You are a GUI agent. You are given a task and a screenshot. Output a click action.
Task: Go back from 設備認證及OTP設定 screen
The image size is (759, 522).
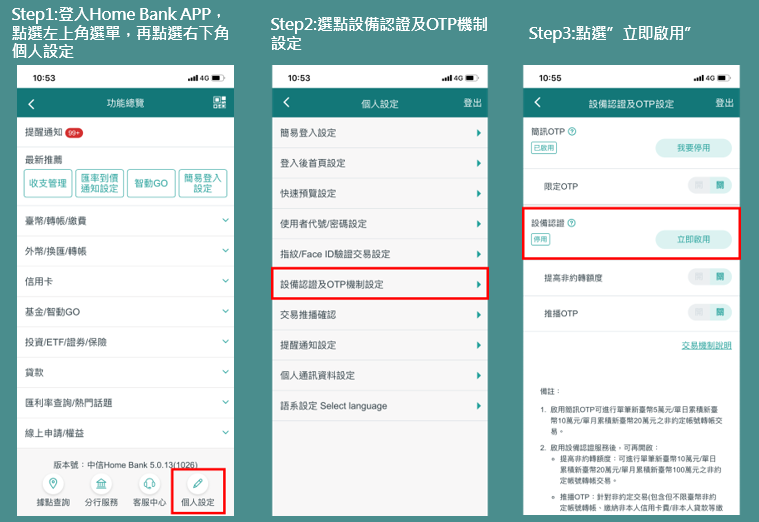[x=537, y=102]
